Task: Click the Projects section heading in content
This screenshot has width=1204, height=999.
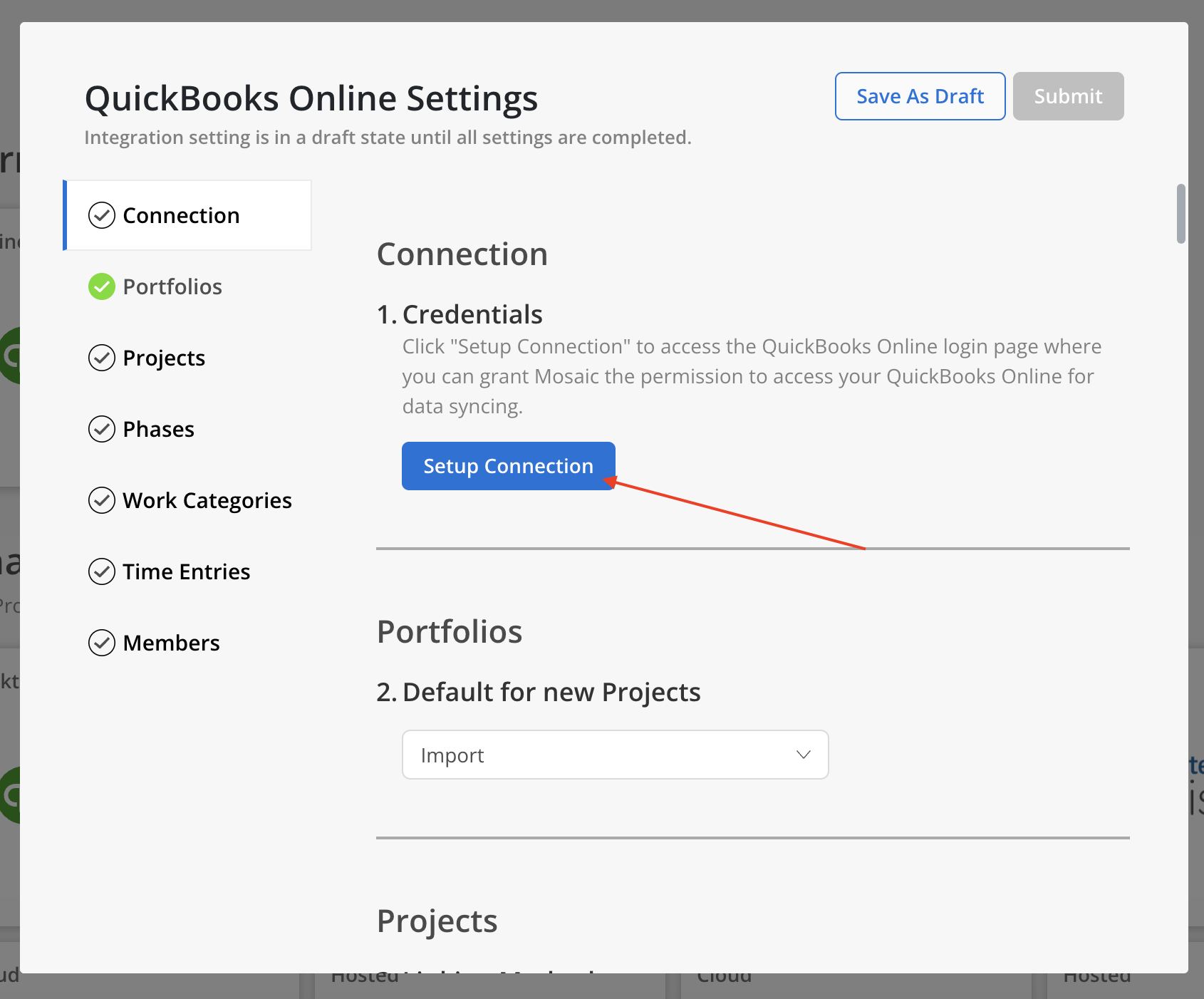Action: (x=437, y=921)
